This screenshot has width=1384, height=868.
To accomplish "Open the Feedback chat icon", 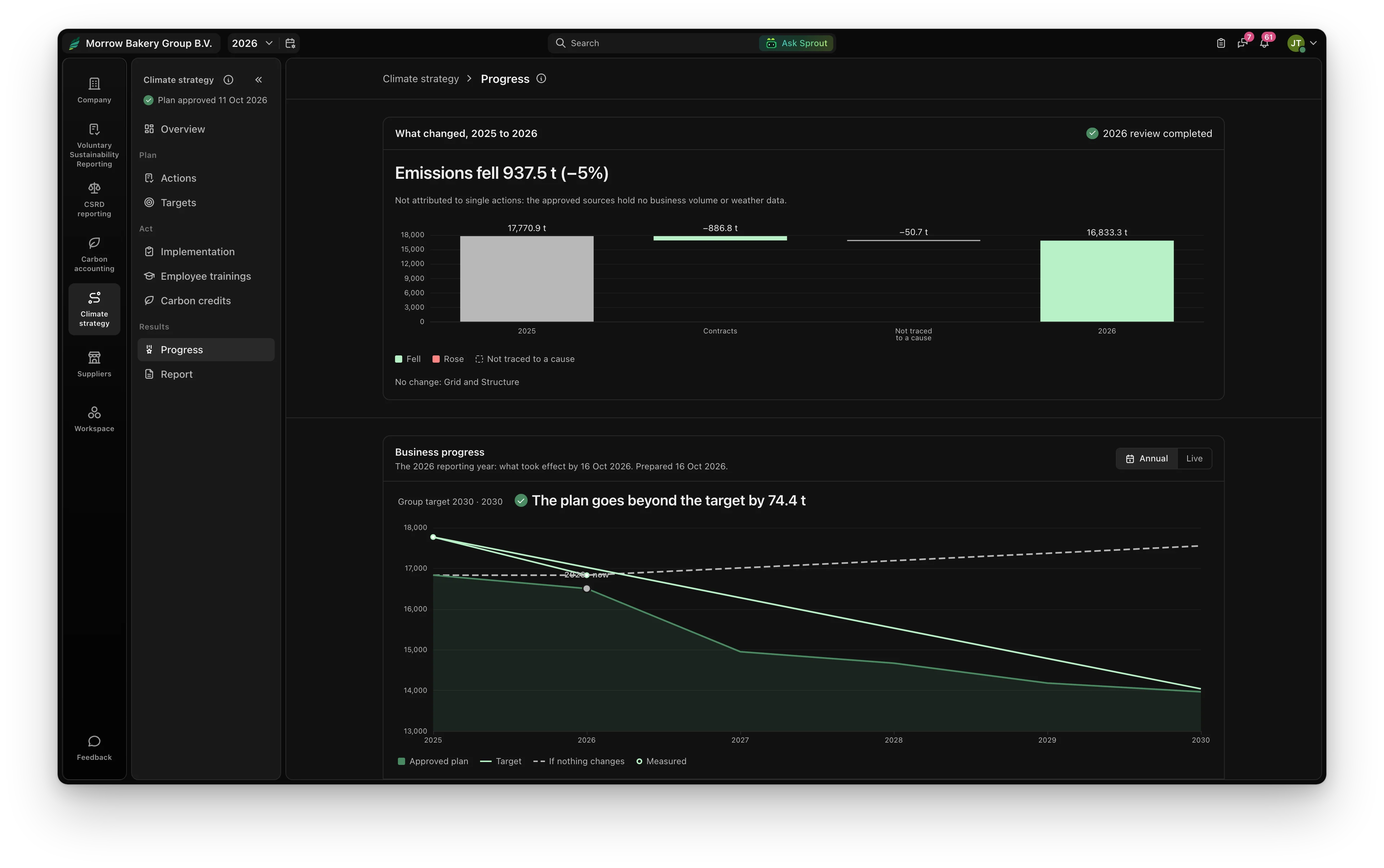I will (x=94, y=748).
